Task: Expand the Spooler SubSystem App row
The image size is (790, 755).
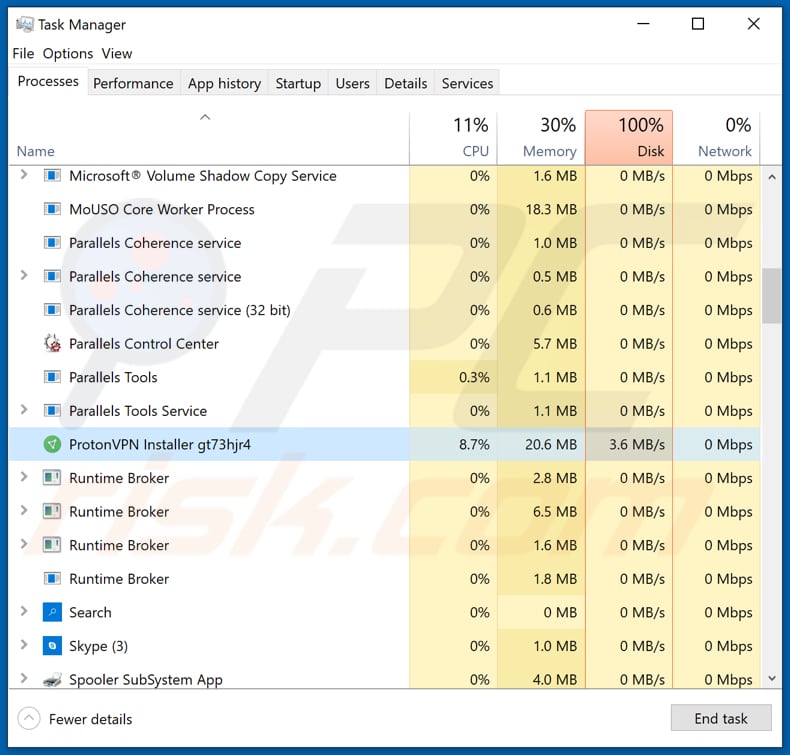Action: 23,678
